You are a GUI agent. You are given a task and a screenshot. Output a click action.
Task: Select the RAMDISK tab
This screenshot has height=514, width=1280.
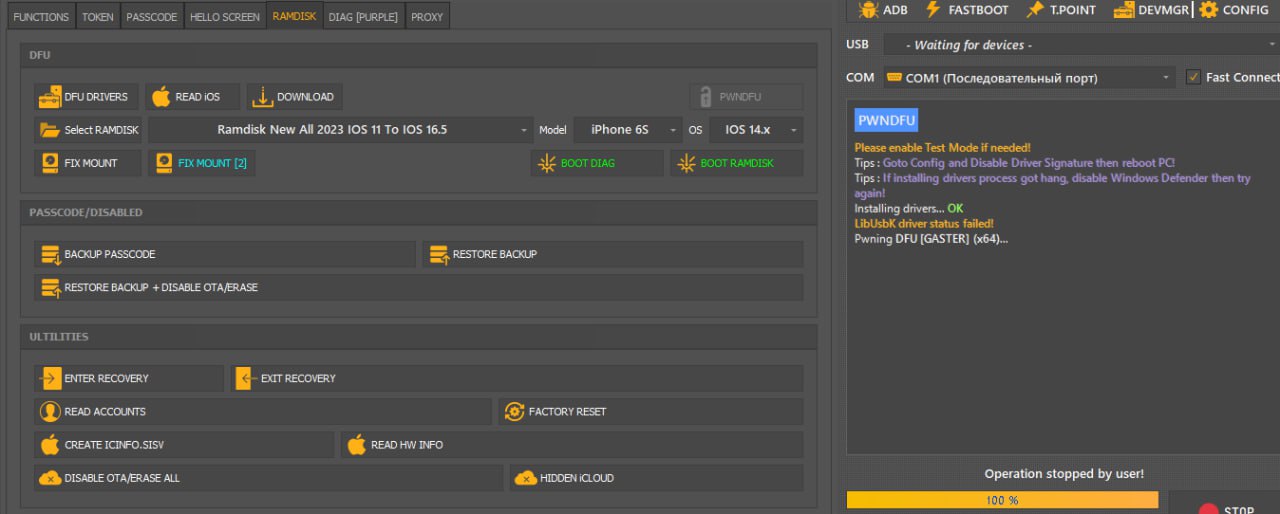click(294, 16)
